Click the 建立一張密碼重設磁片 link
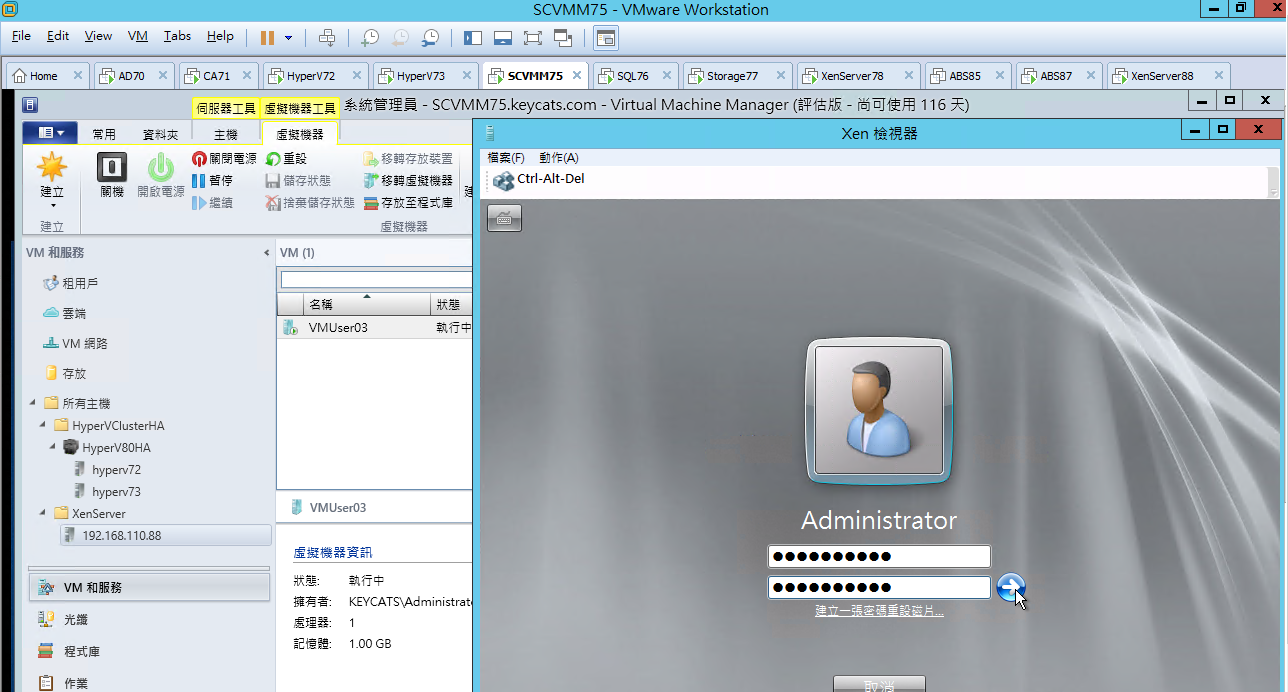1288x692 pixels. click(879, 610)
